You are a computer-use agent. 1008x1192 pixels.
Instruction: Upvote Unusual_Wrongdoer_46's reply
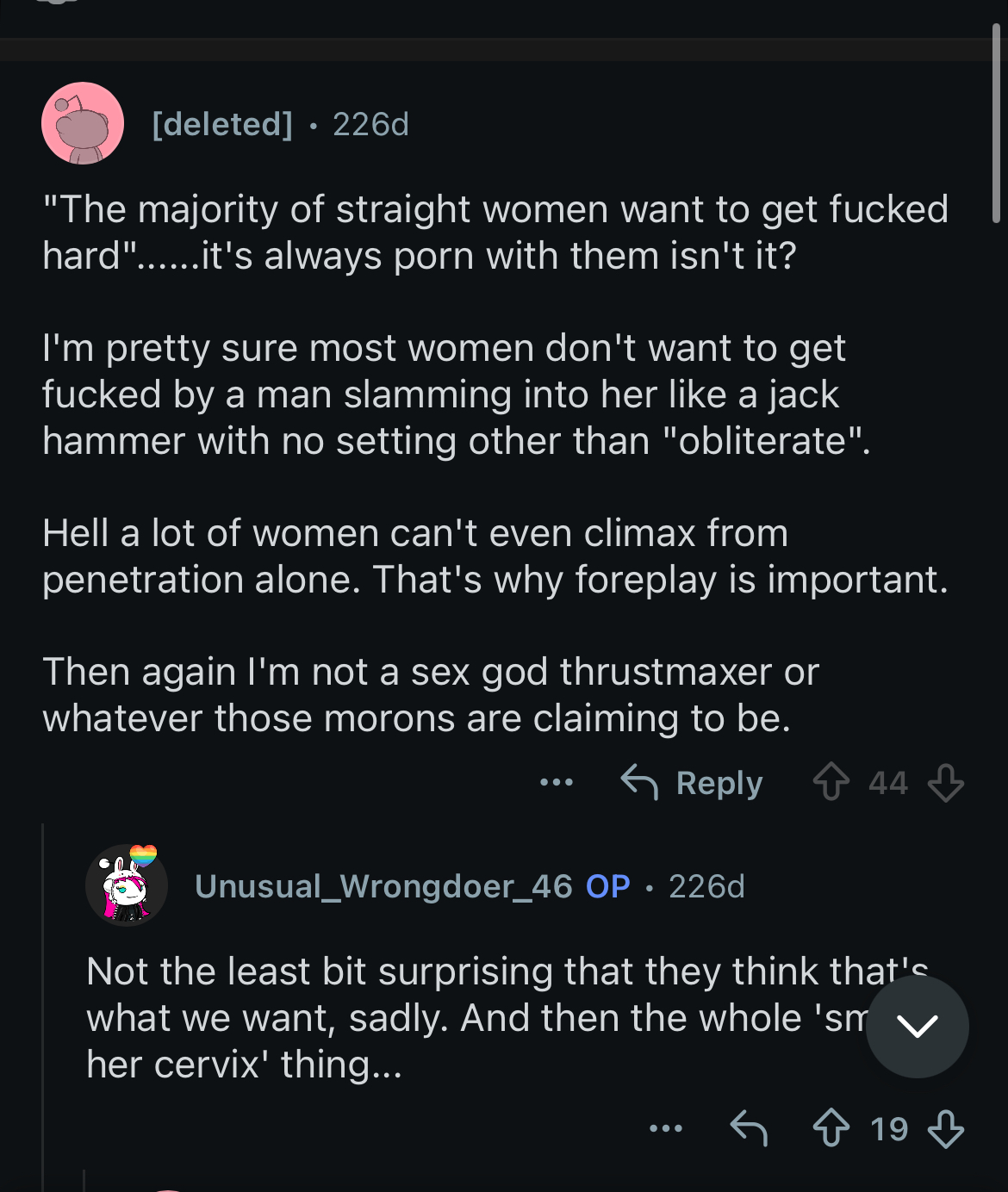[x=831, y=1128]
